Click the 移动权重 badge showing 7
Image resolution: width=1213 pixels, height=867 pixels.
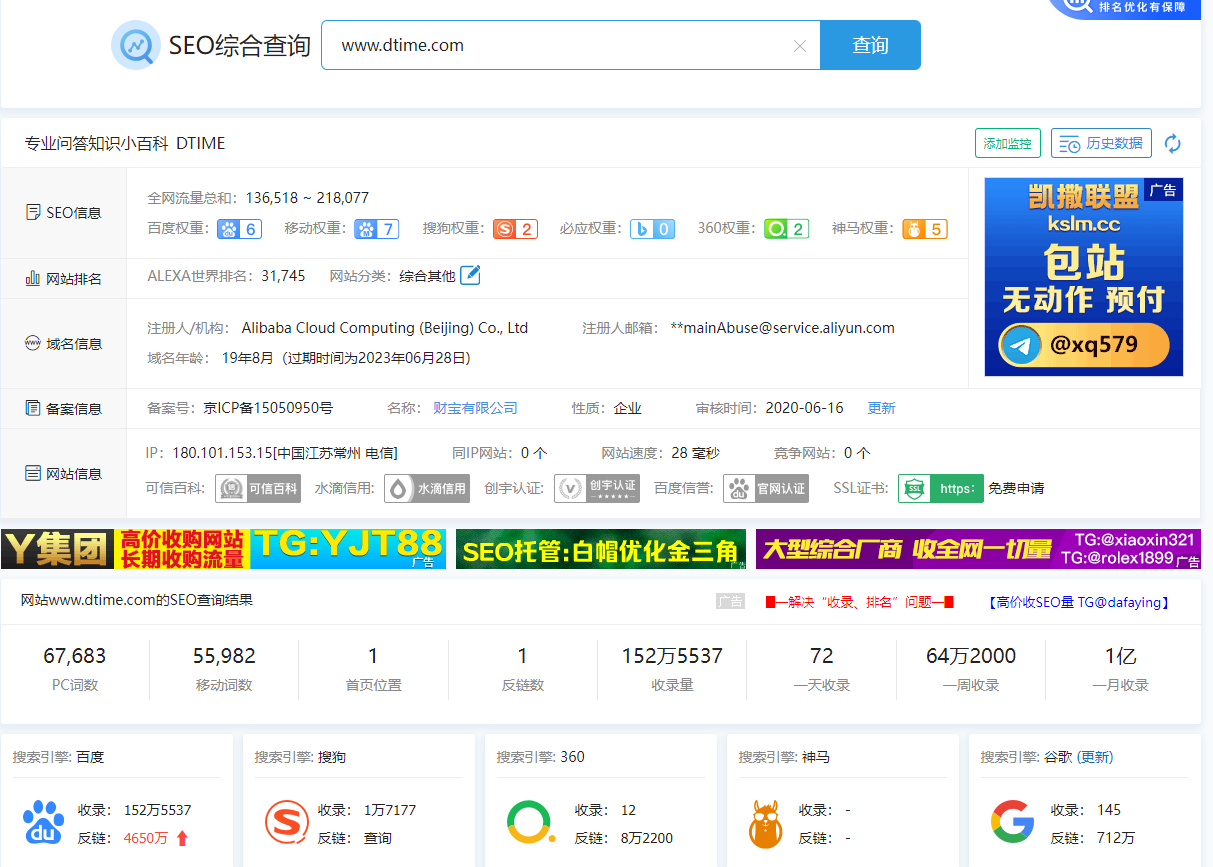tap(377, 229)
